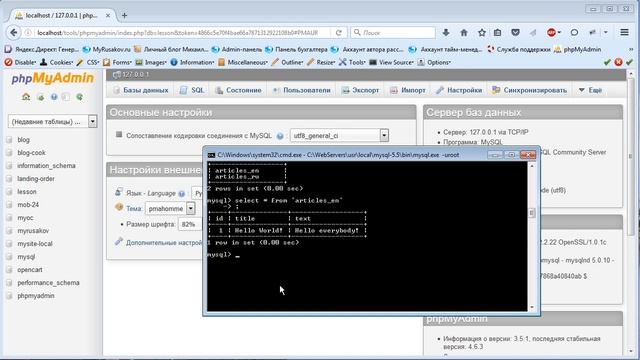Go to the Пользователи tab
This screenshot has height=360, width=640.
(x=302, y=90)
